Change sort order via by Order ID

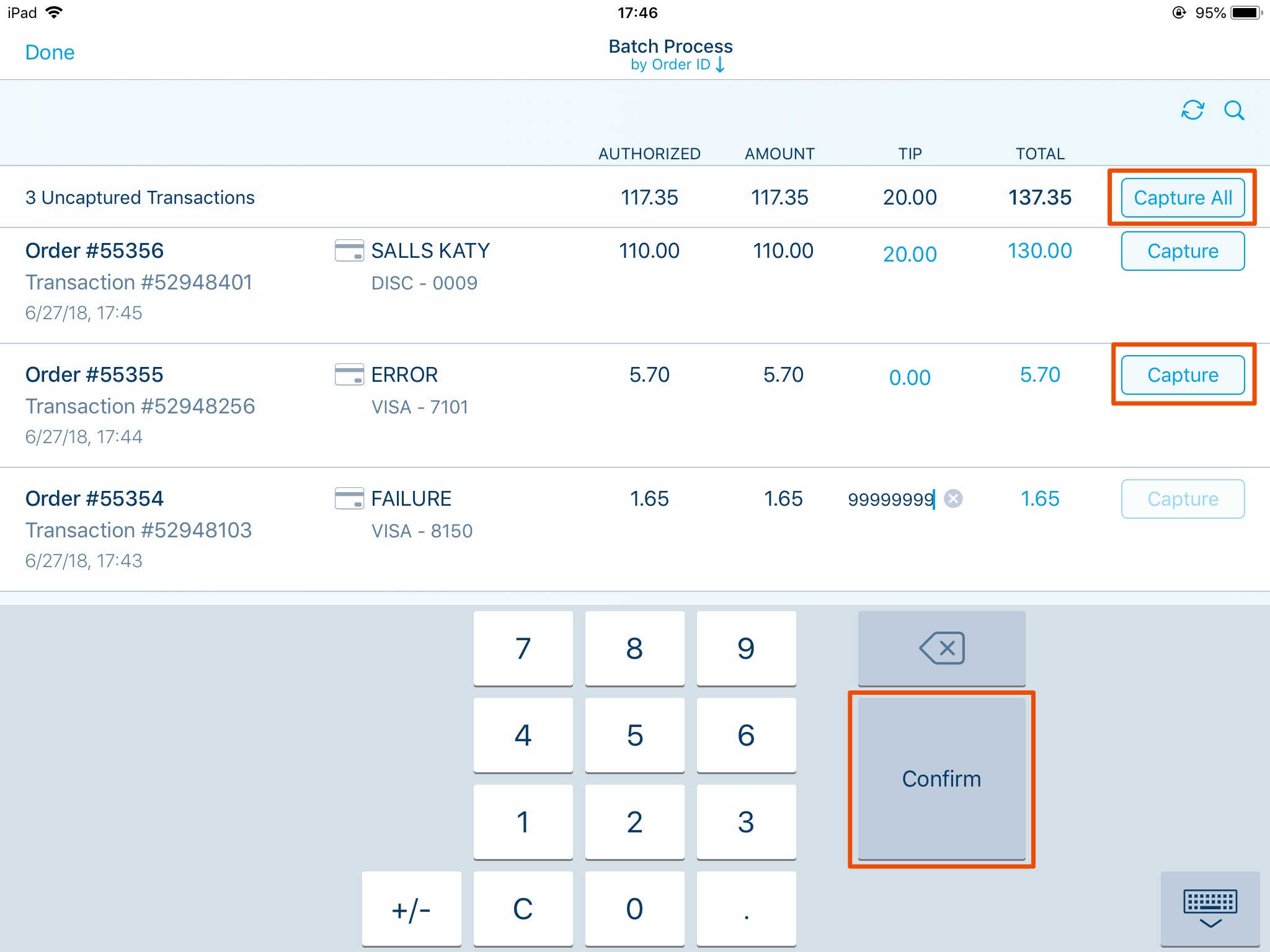[677, 64]
